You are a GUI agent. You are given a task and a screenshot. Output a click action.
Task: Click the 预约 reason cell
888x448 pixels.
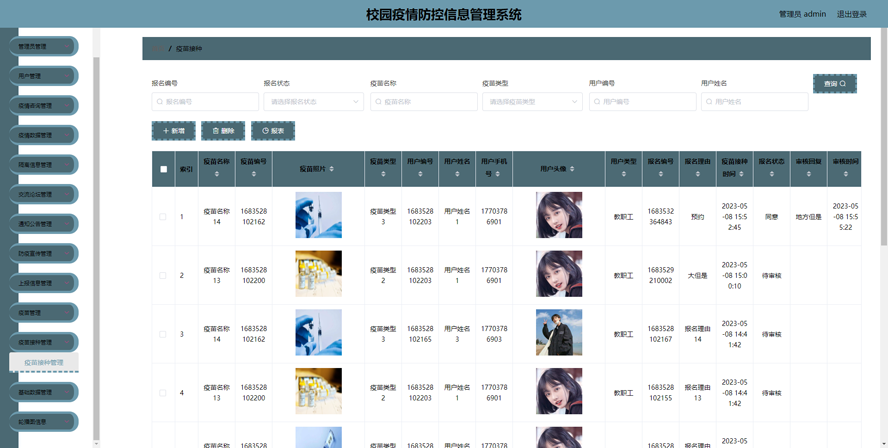pos(698,216)
